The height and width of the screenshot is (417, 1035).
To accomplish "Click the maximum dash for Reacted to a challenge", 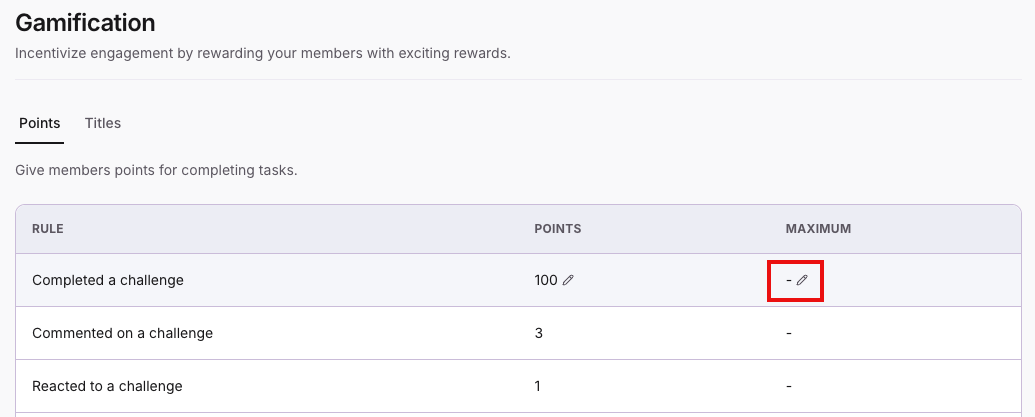I will coord(789,386).
